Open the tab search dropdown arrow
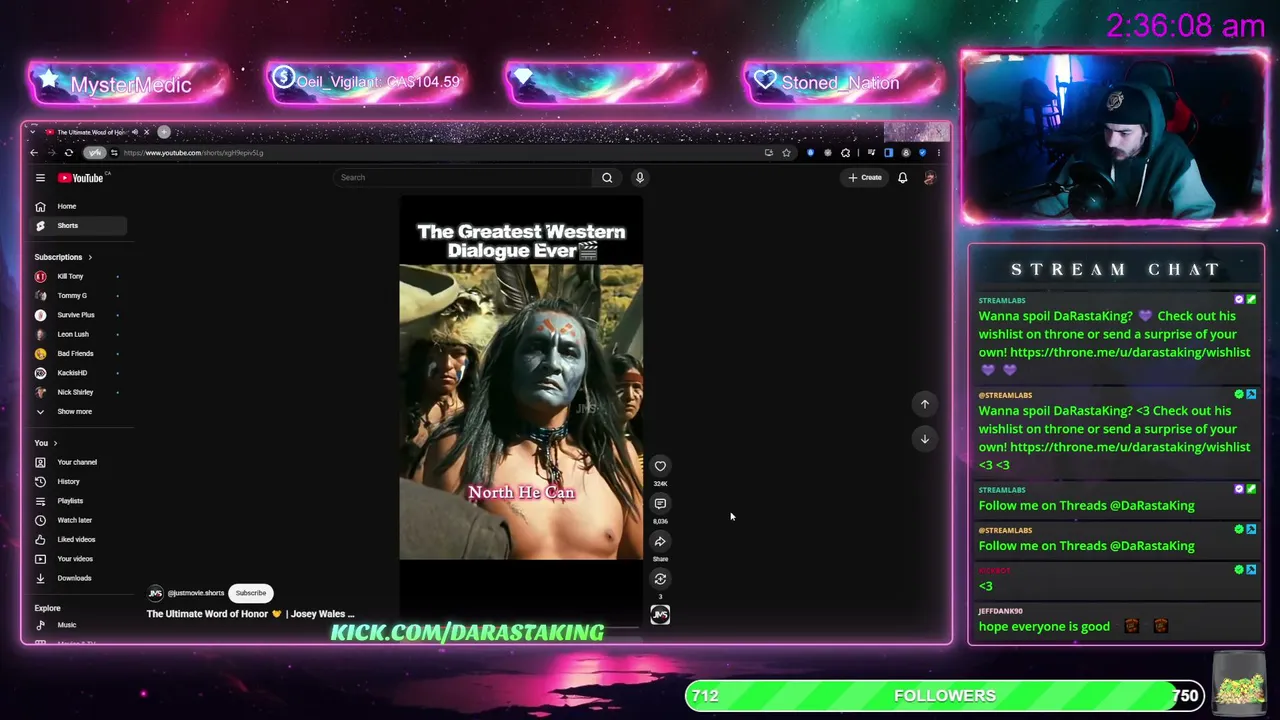 click(33, 132)
